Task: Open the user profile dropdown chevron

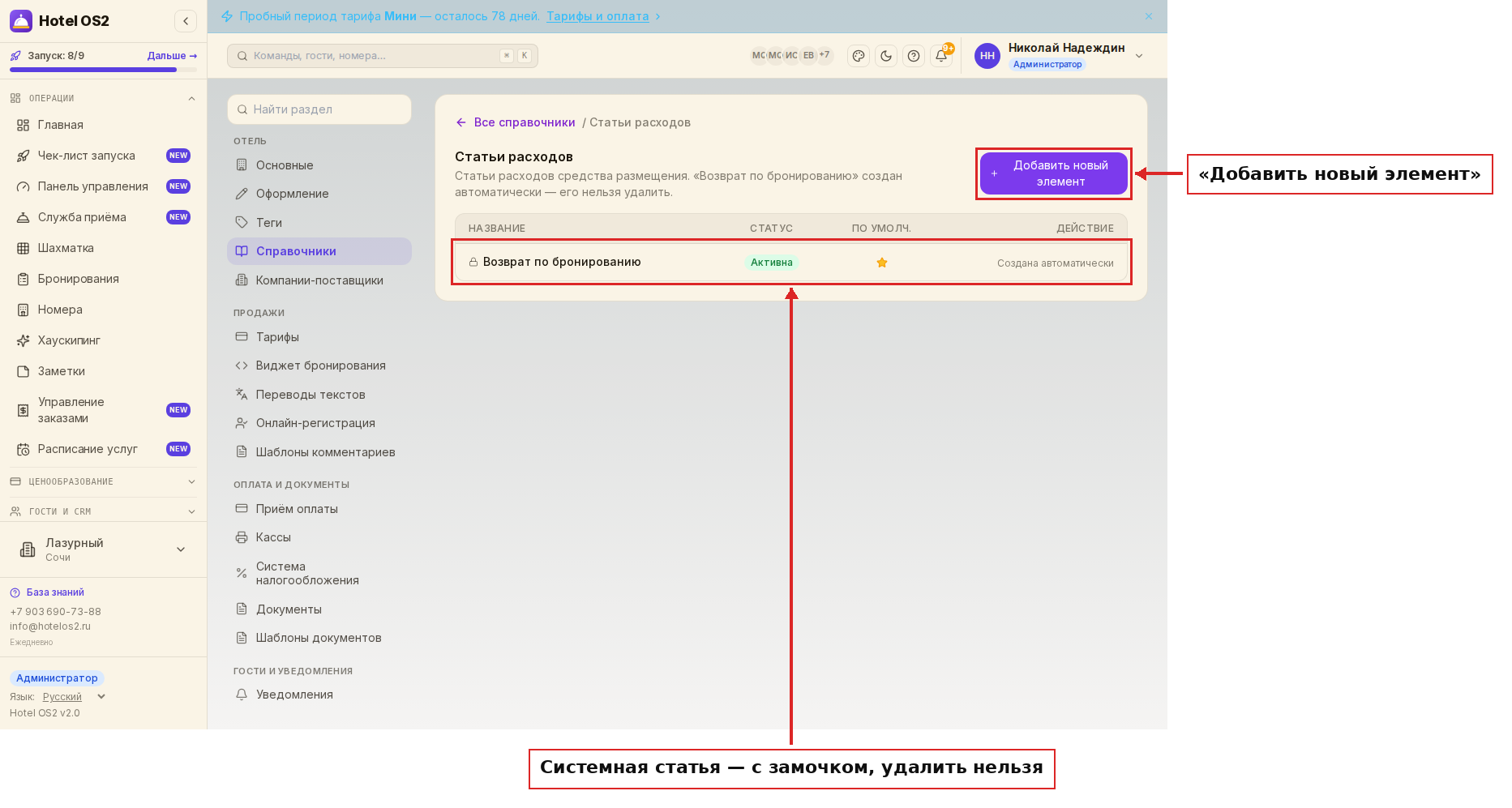Action: click(x=1139, y=56)
